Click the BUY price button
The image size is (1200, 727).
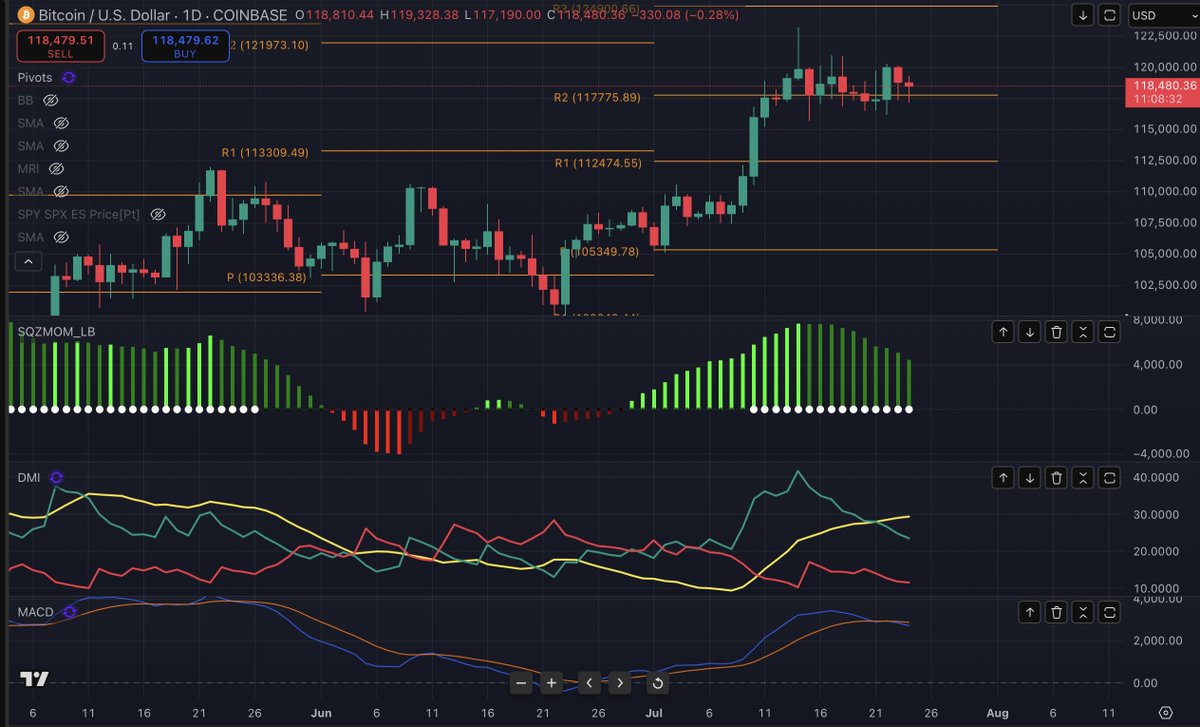pos(183,46)
